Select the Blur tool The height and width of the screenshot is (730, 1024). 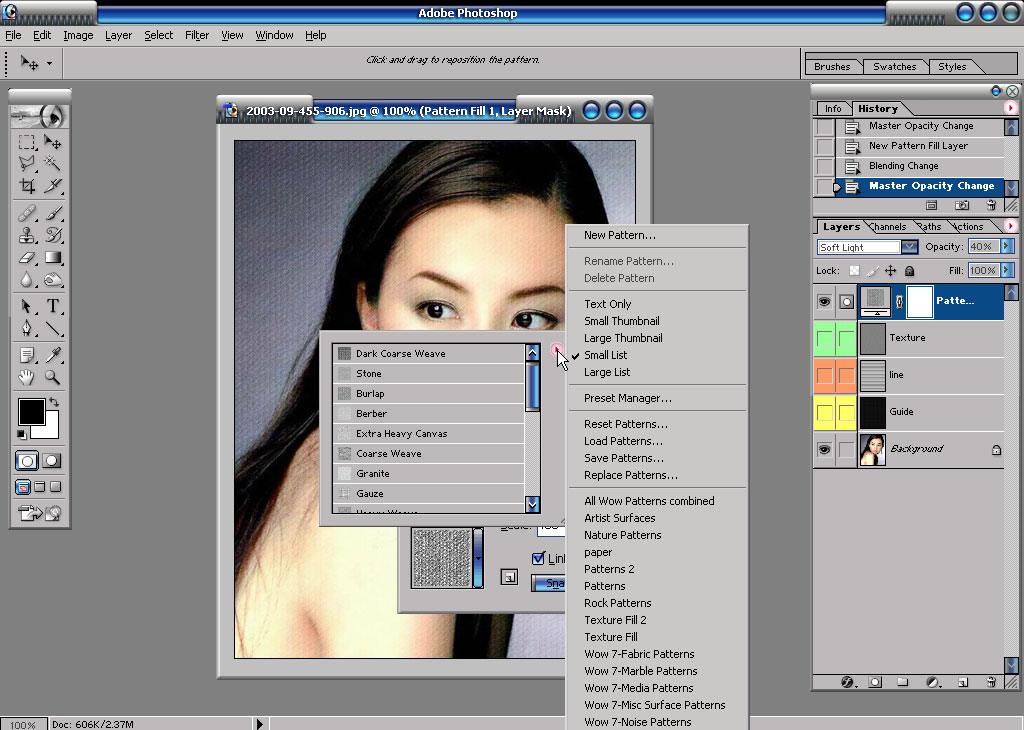[27, 279]
